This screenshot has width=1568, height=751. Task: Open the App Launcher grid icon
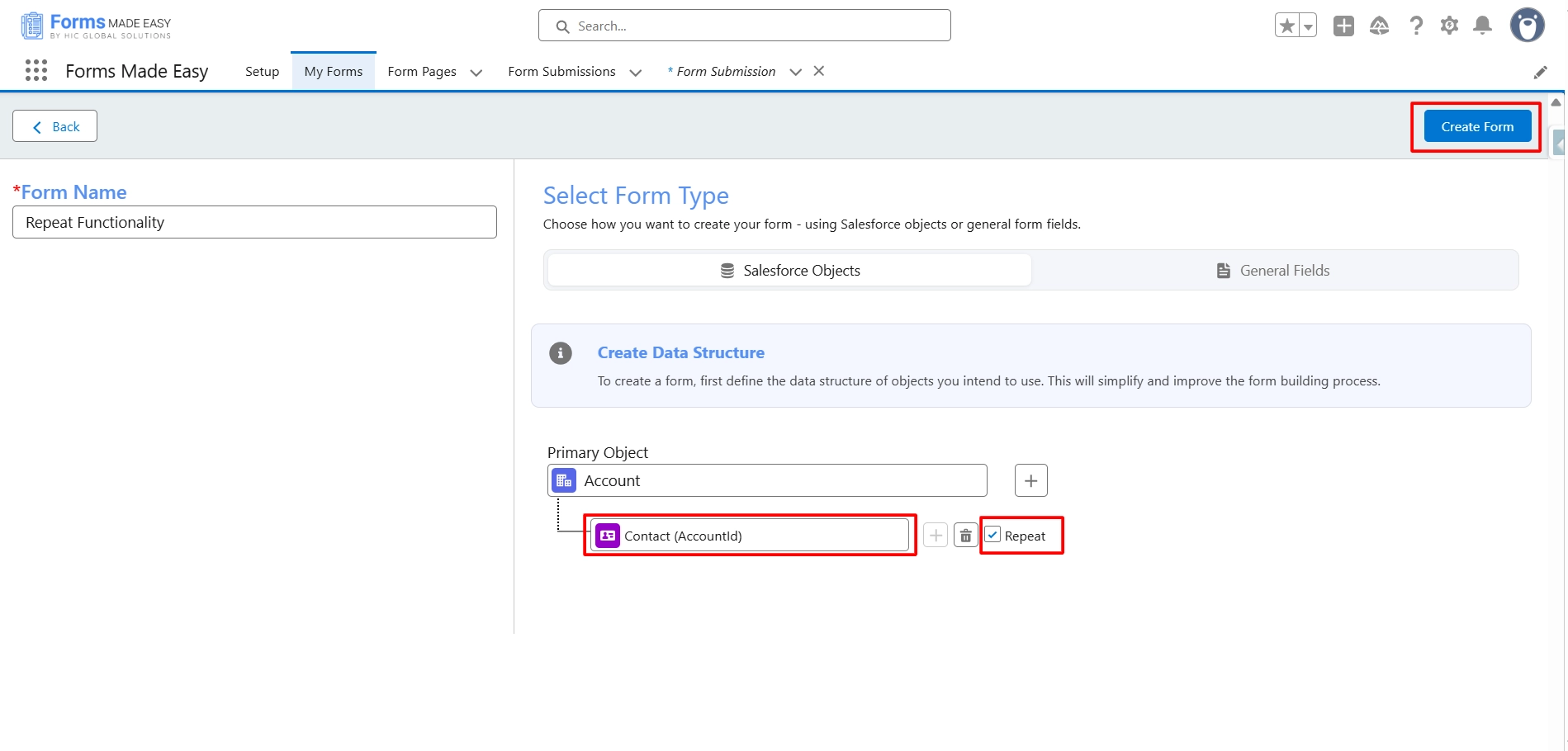(x=36, y=71)
